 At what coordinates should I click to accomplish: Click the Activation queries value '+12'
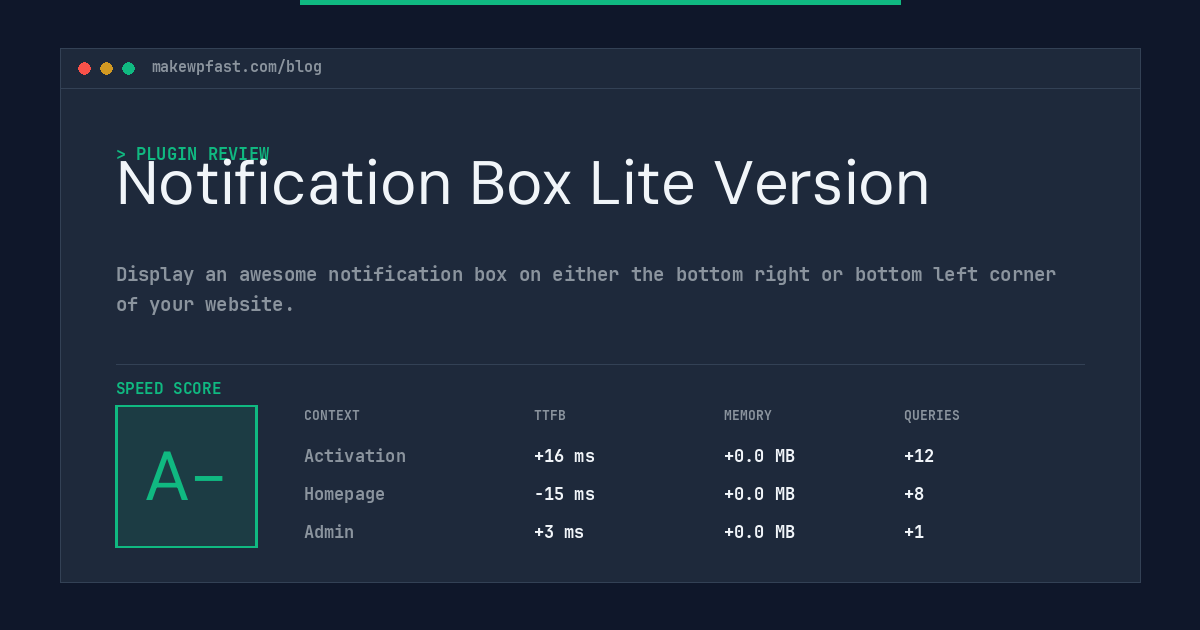pyautogui.click(x=919, y=456)
